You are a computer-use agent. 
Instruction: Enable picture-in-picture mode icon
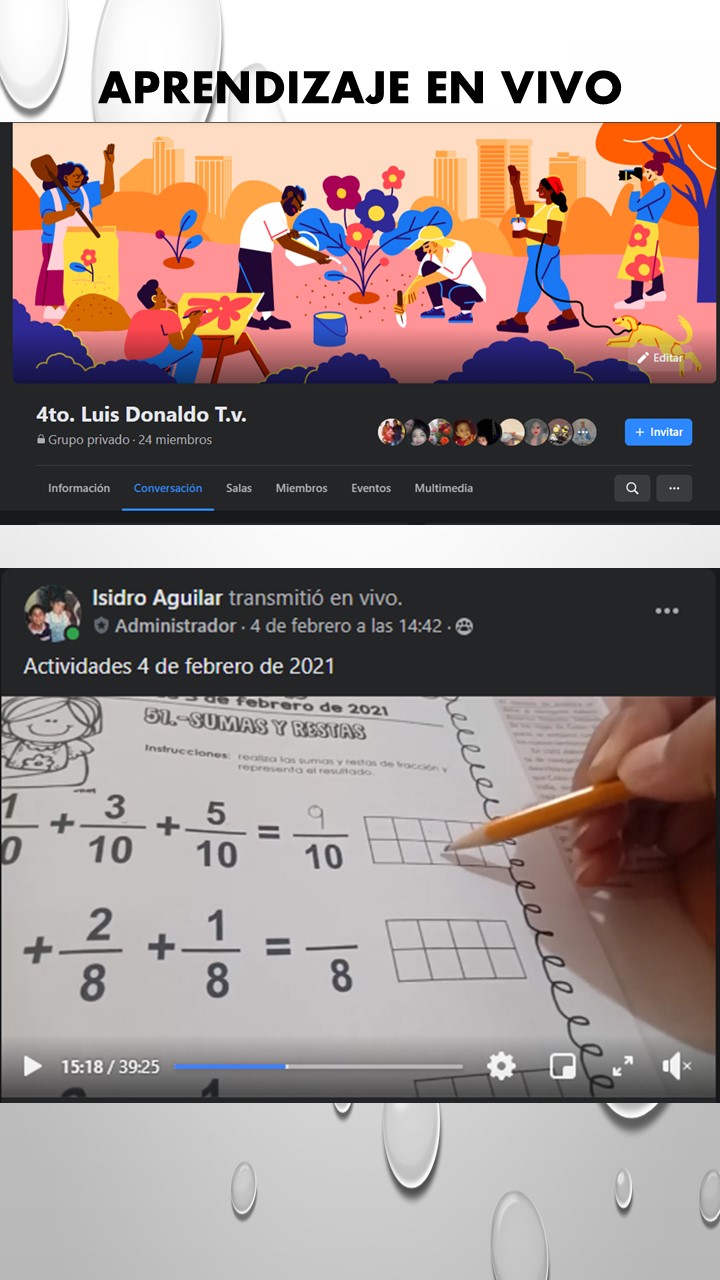(563, 1066)
